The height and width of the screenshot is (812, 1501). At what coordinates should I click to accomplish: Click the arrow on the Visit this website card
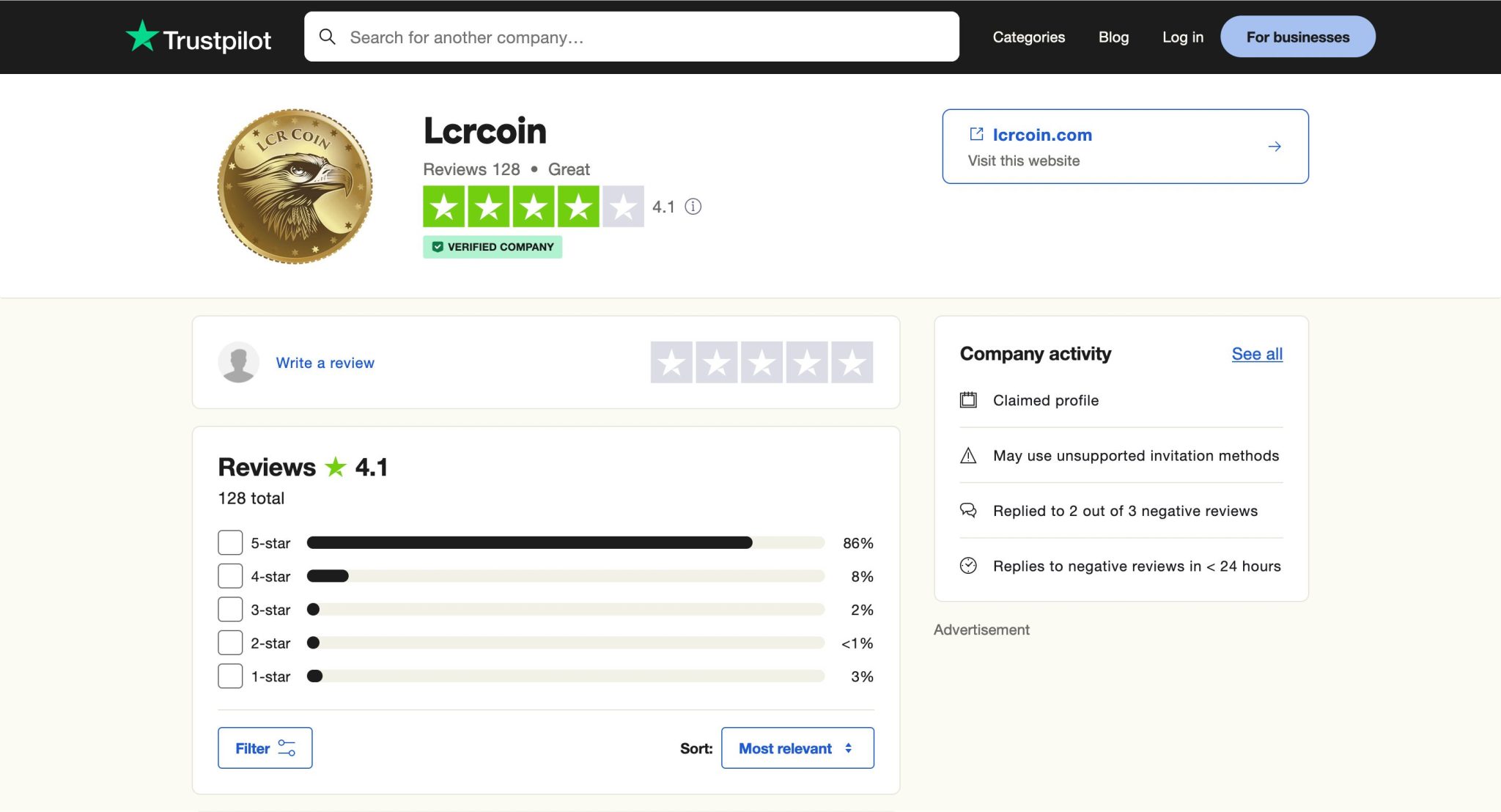(x=1275, y=146)
